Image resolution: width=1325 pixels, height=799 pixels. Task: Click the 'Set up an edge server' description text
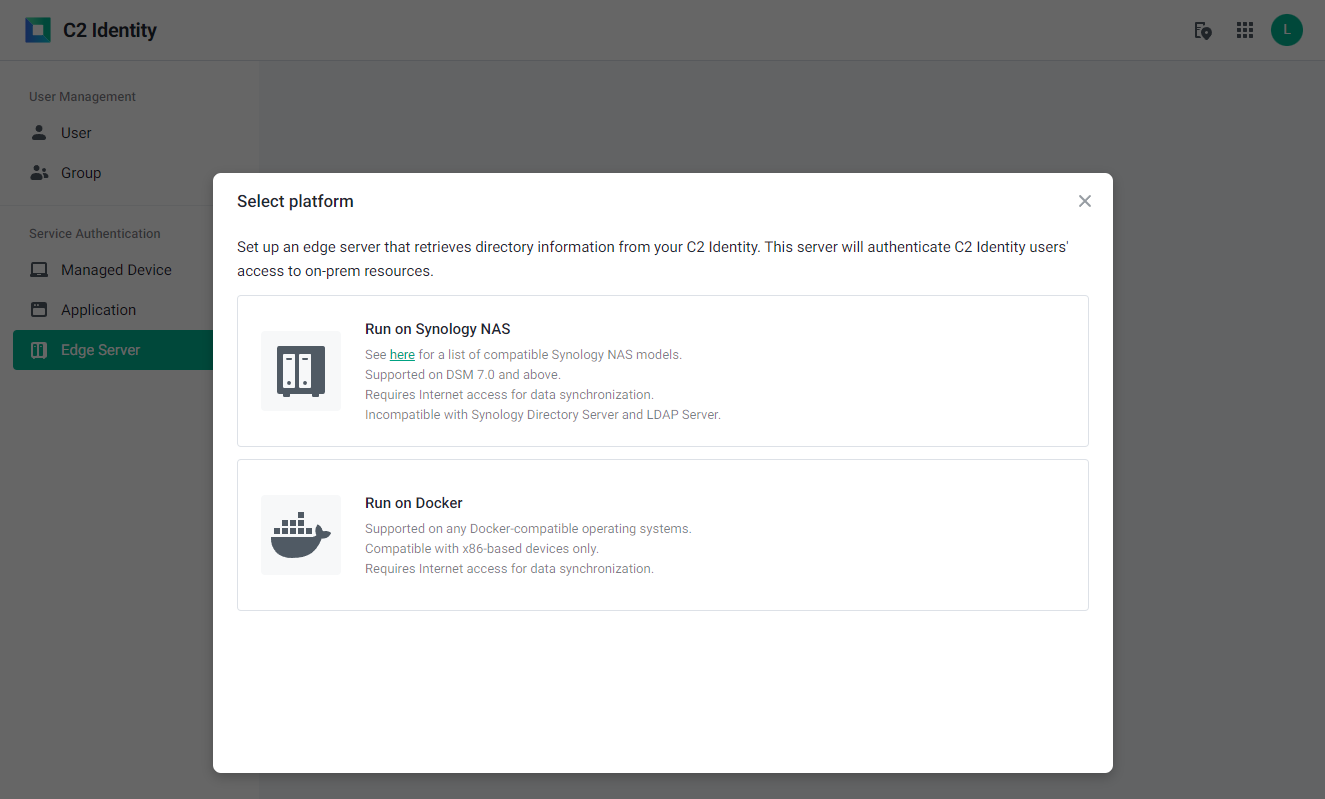pos(653,258)
